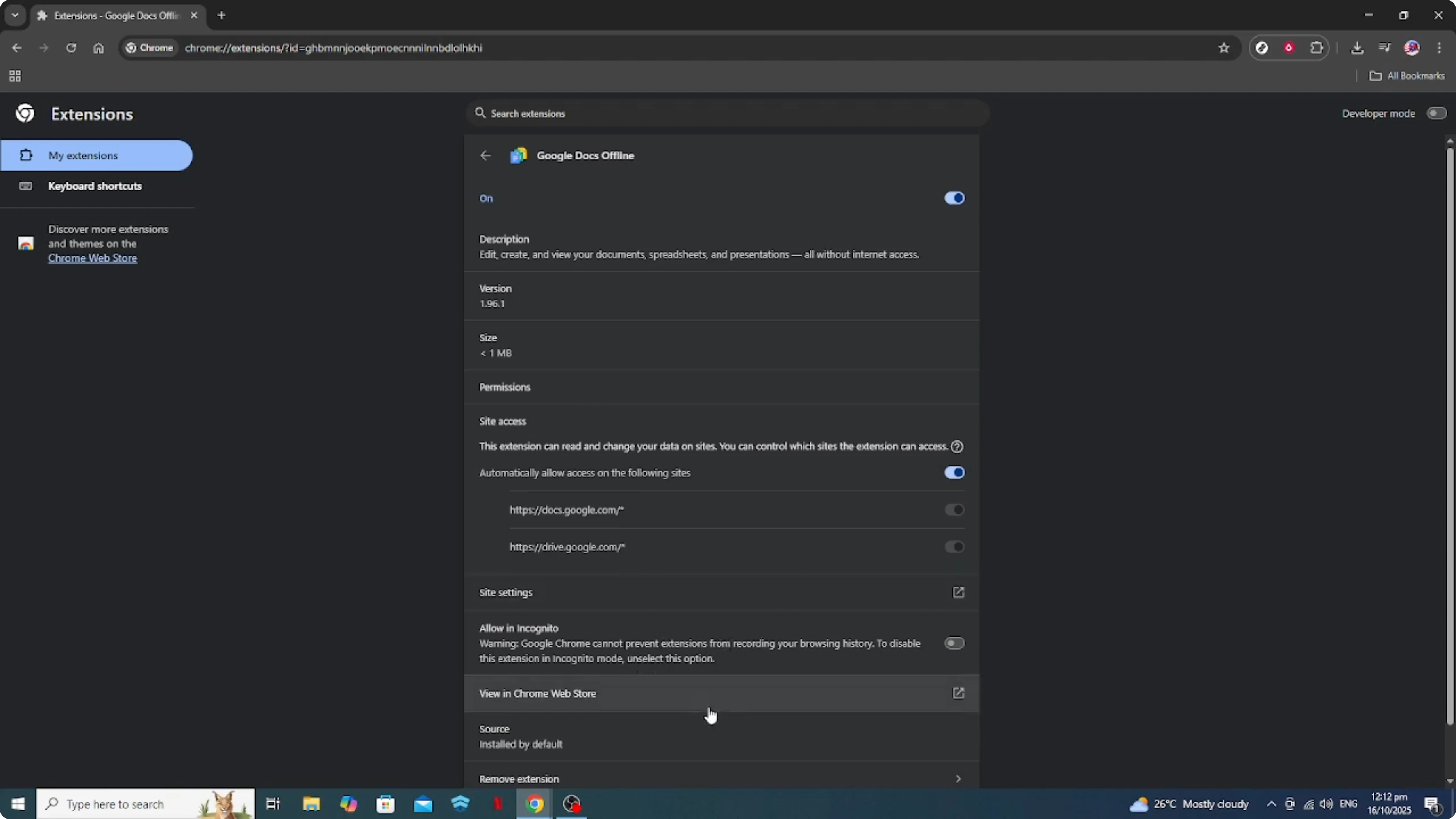This screenshot has width=1456, height=819.
Task: Open the notification center icon
Action: (1431, 804)
